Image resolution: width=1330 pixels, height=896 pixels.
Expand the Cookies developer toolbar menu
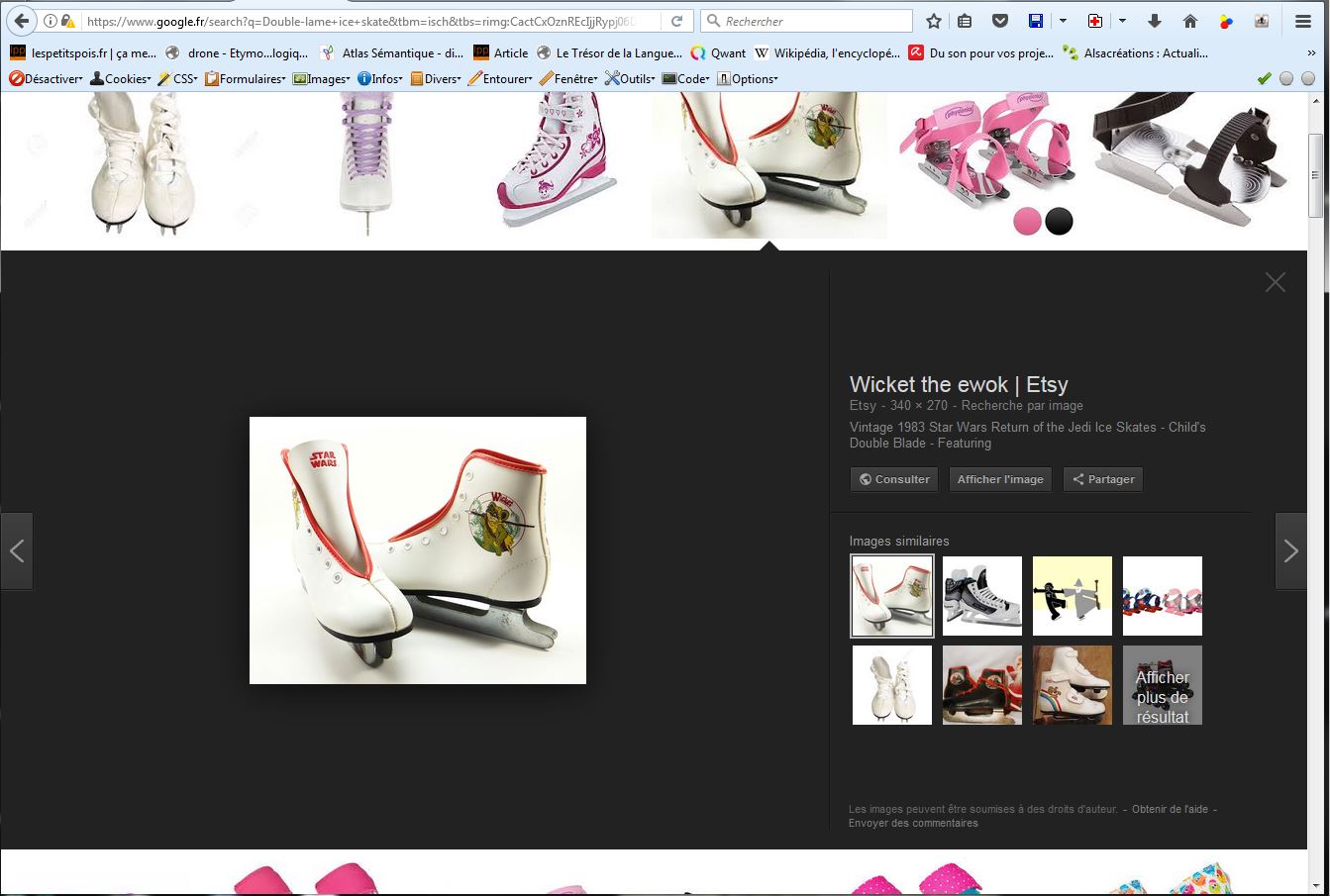tap(121, 78)
